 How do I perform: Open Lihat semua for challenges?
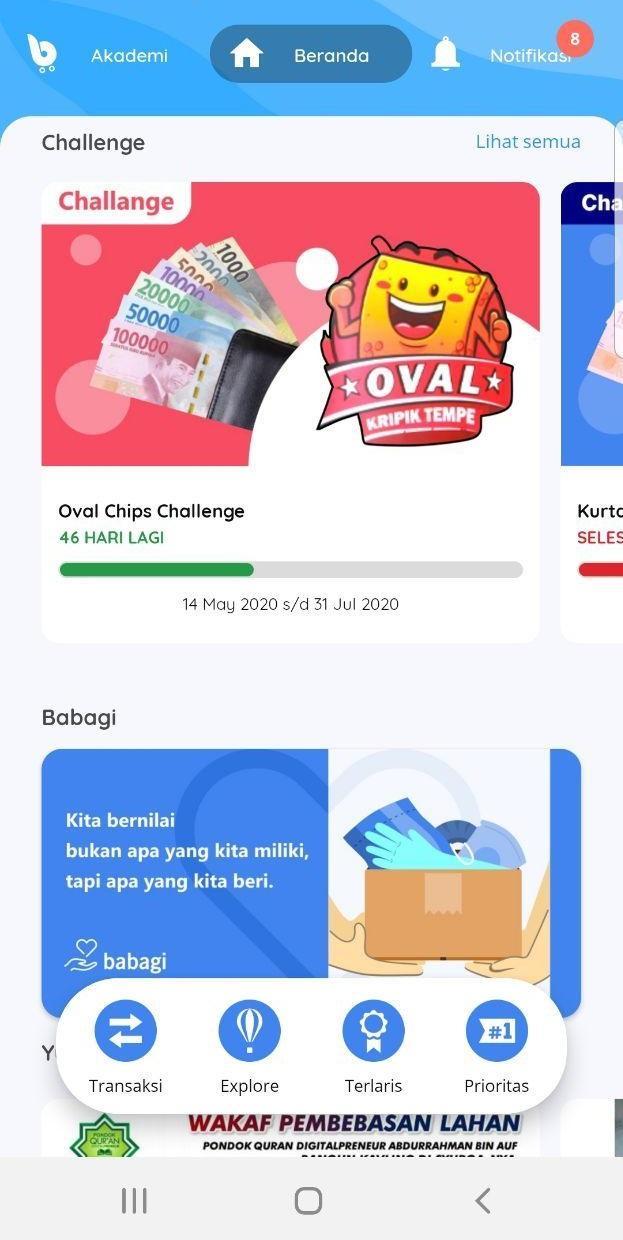click(x=528, y=142)
